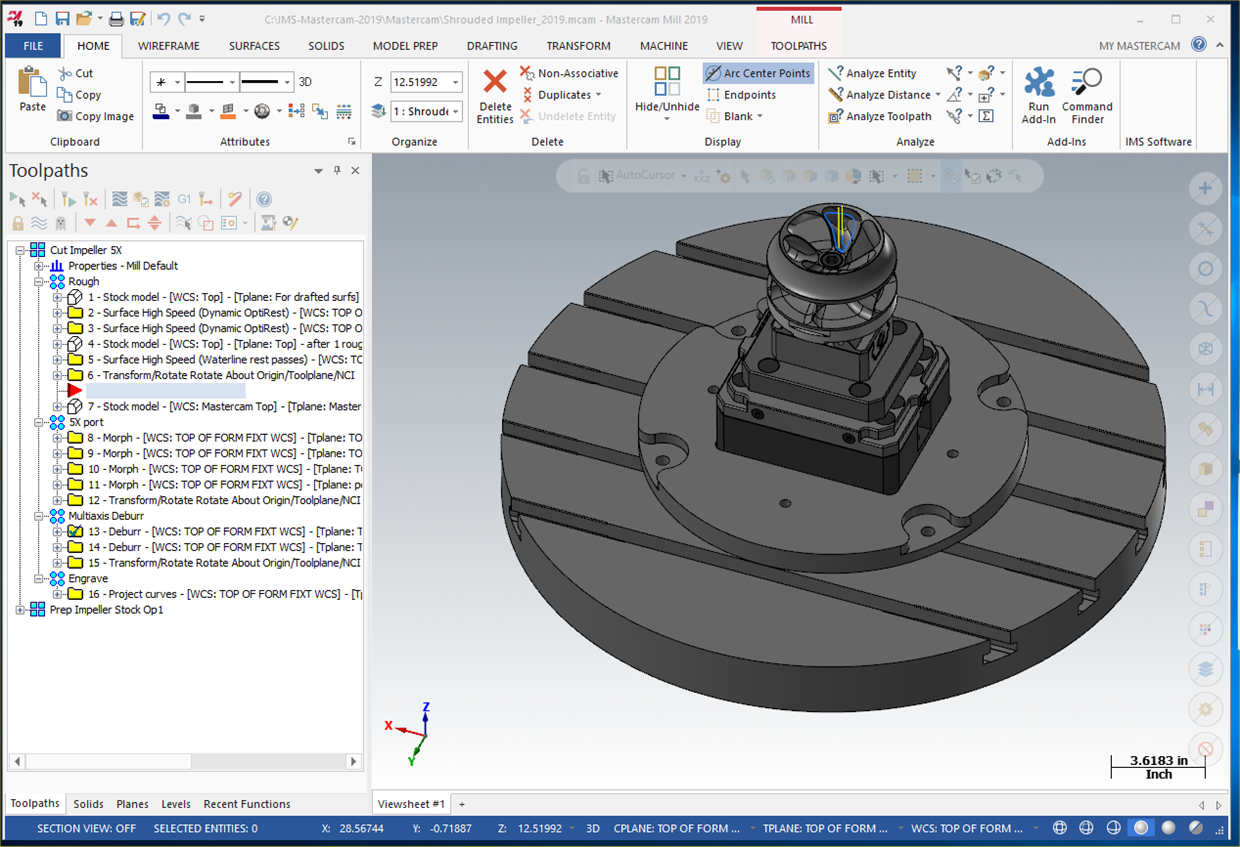The height and width of the screenshot is (847, 1240).
Task: Click the Analyze Distance button
Action: [x=884, y=95]
